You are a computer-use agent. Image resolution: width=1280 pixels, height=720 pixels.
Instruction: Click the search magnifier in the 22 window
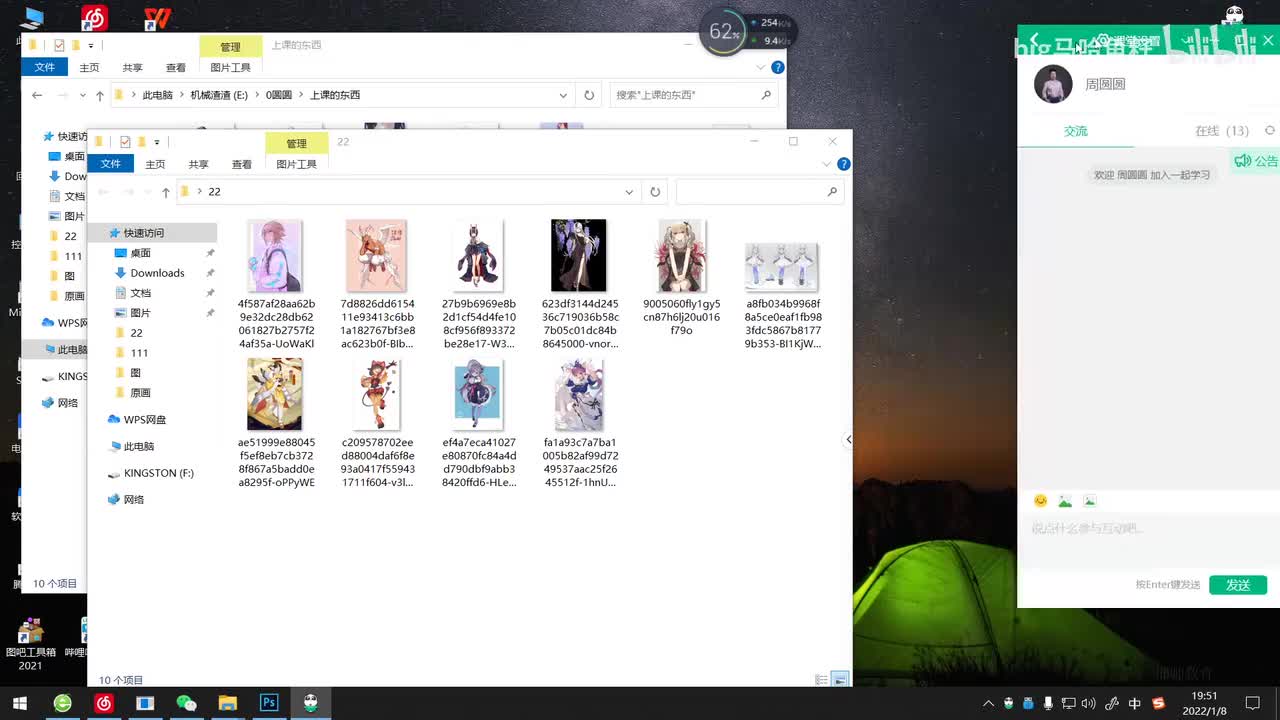click(x=832, y=192)
